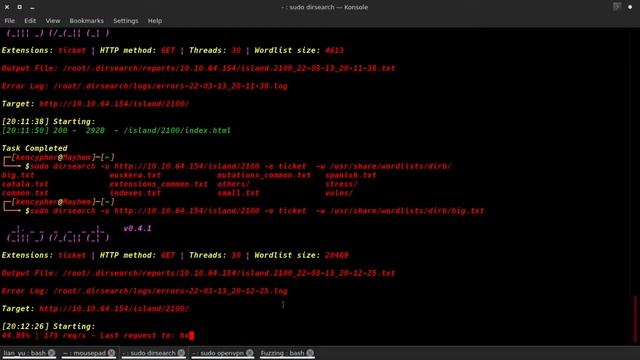Open the Edit menu
640x360 pixels.
click(x=30, y=21)
